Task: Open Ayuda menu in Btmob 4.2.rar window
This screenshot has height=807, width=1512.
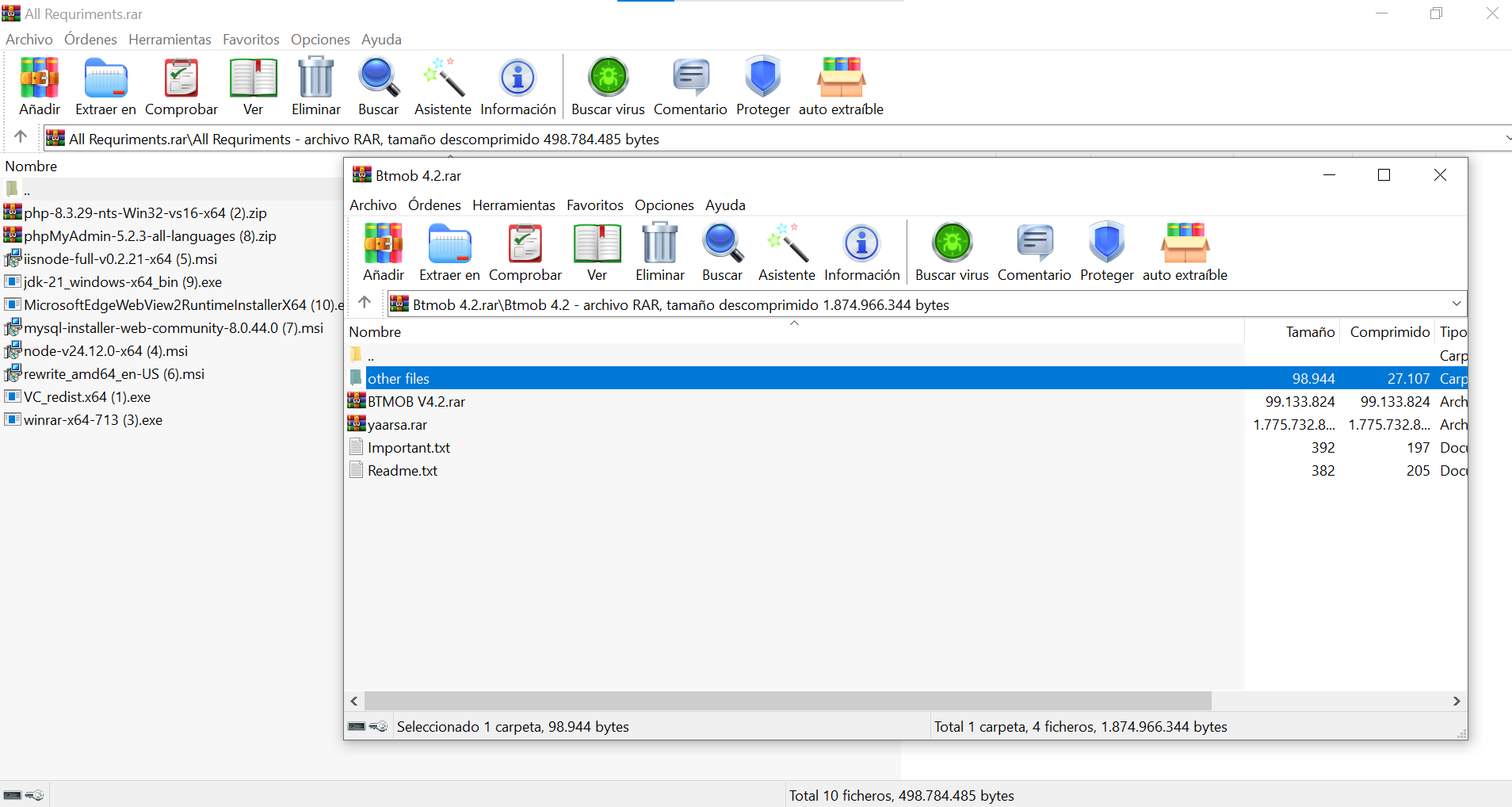Action: pyautogui.click(x=725, y=205)
